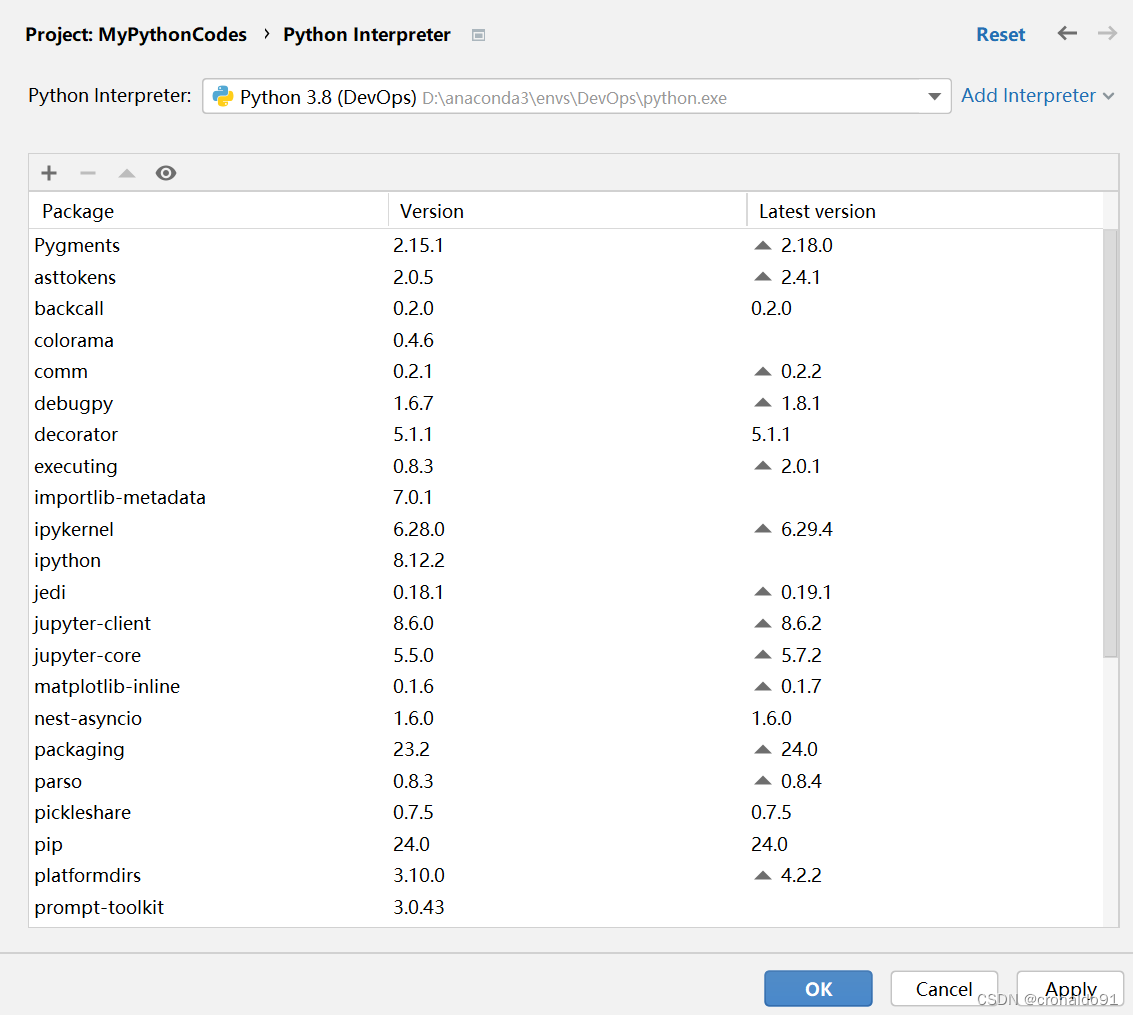Select the jedi package row
This screenshot has width=1133, height=1015.
(x=566, y=592)
